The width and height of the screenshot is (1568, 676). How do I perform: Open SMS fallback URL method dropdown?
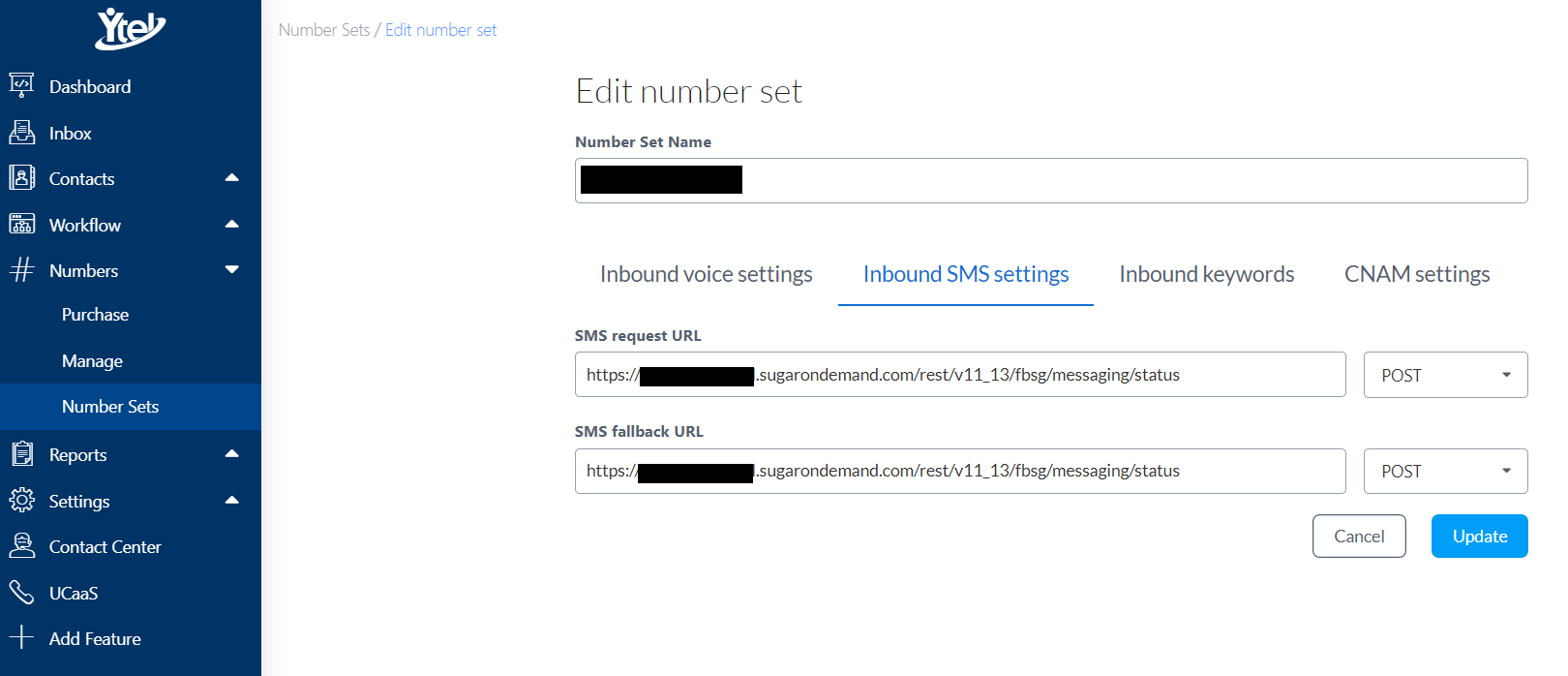pos(1445,471)
